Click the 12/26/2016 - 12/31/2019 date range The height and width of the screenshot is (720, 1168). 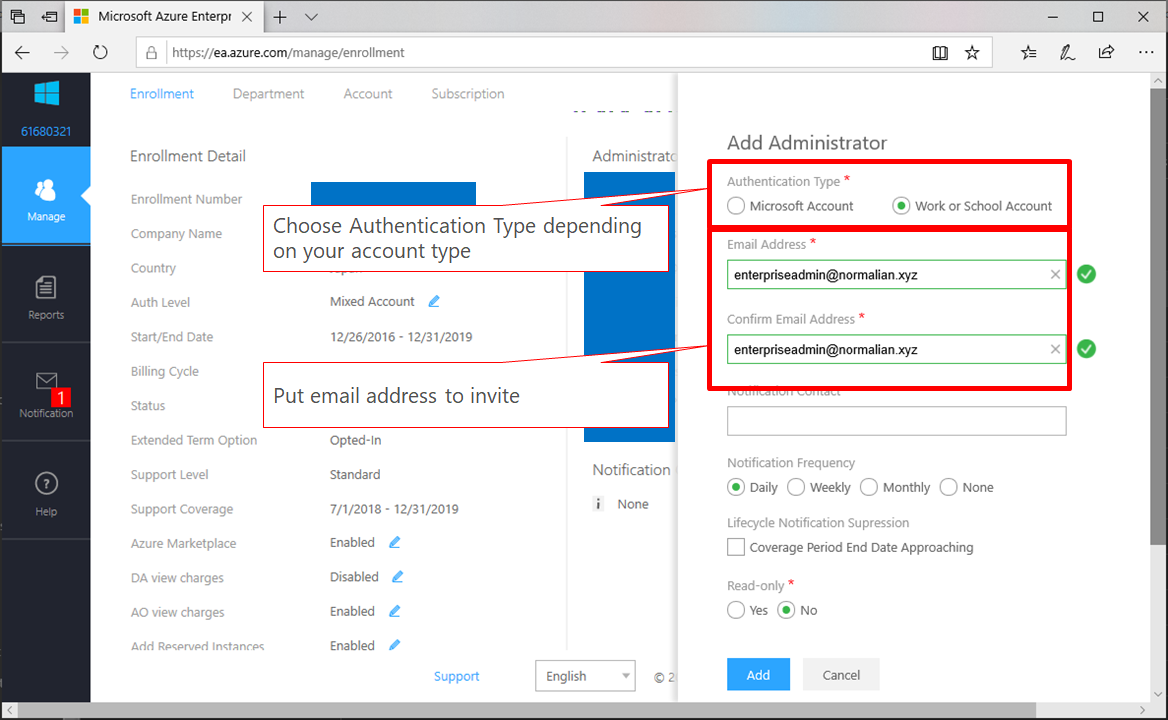pos(401,337)
